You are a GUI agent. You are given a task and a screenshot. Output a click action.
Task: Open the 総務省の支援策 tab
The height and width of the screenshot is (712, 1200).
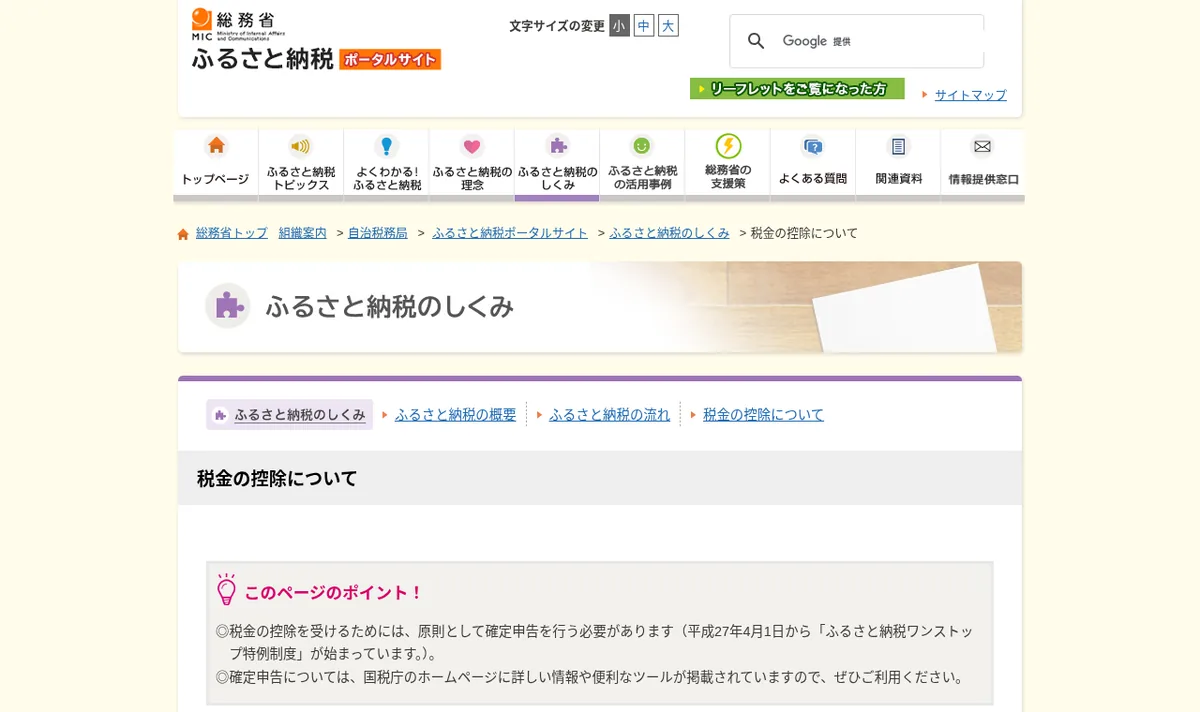[x=728, y=165]
